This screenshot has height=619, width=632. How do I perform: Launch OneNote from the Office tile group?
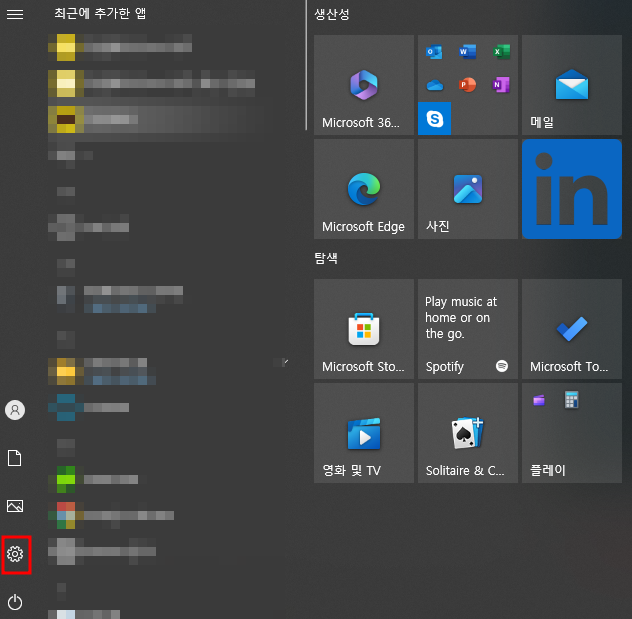click(x=501, y=85)
